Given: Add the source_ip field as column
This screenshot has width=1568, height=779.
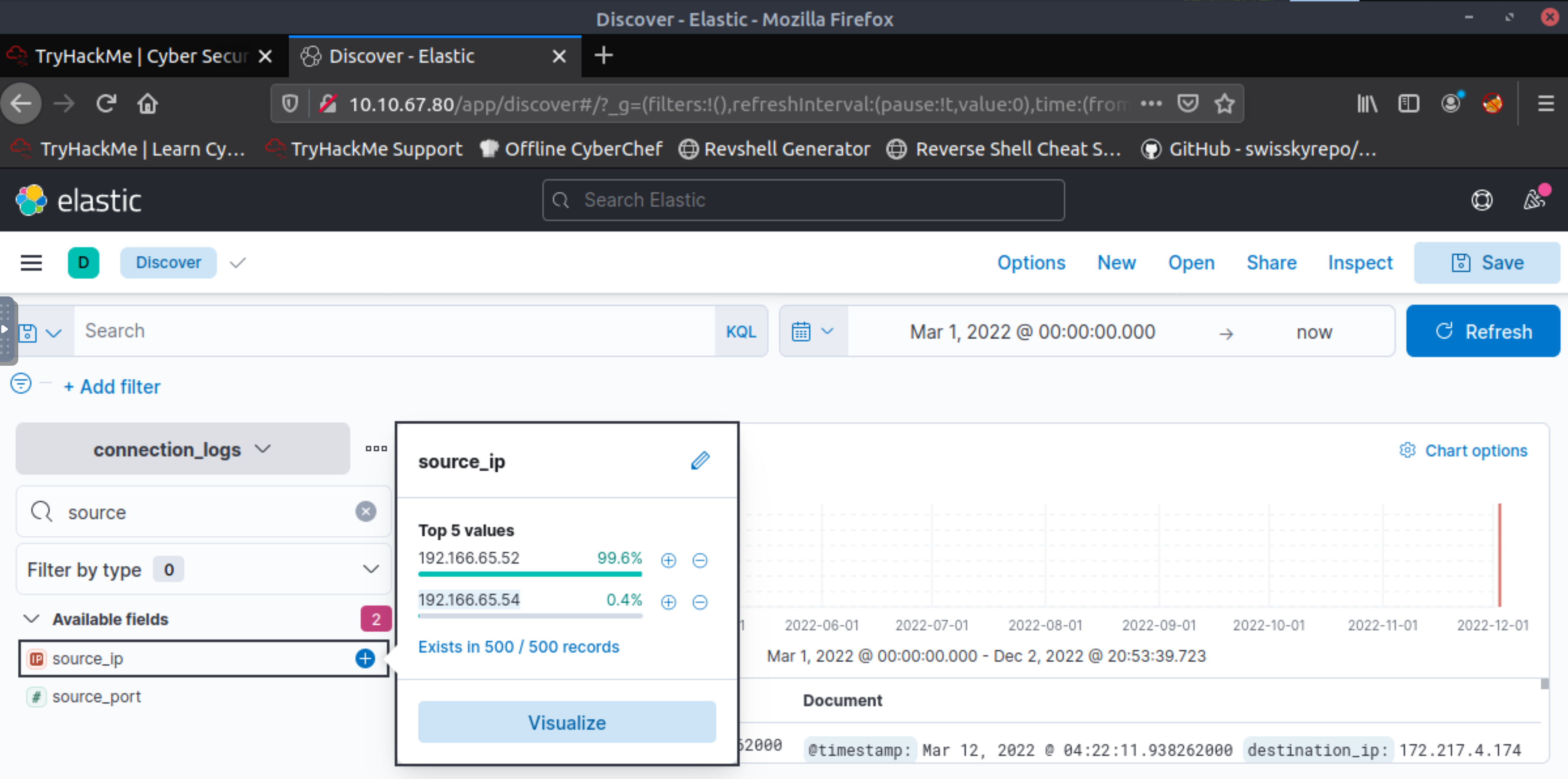Looking at the screenshot, I should [365, 658].
